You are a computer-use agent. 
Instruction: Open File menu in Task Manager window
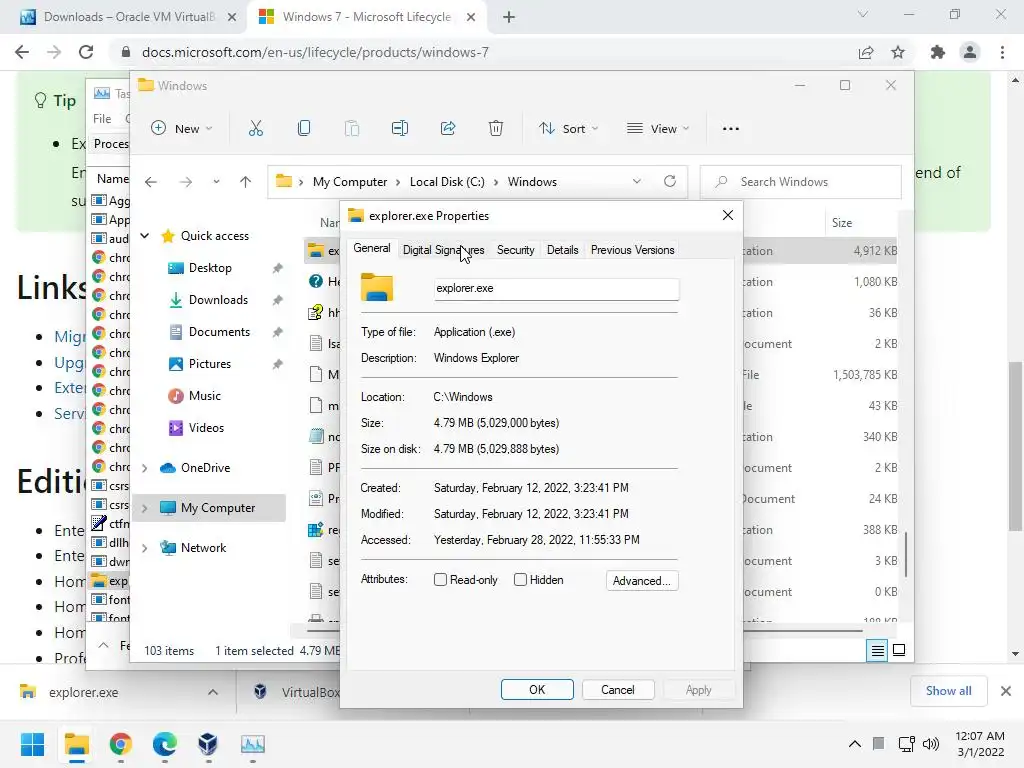click(102, 119)
